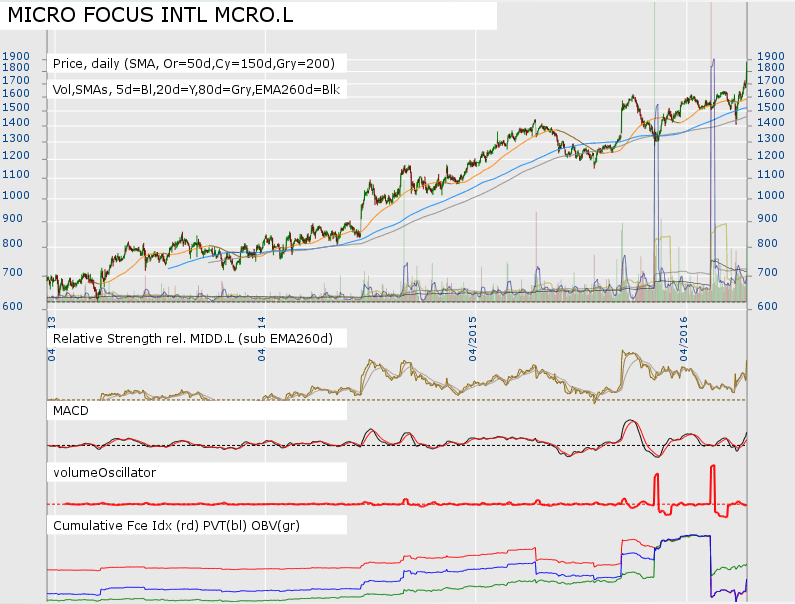Click the 04/13 date axis marker
This screenshot has width=795, height=604.
pyautogui.click(x=51, y=339)
